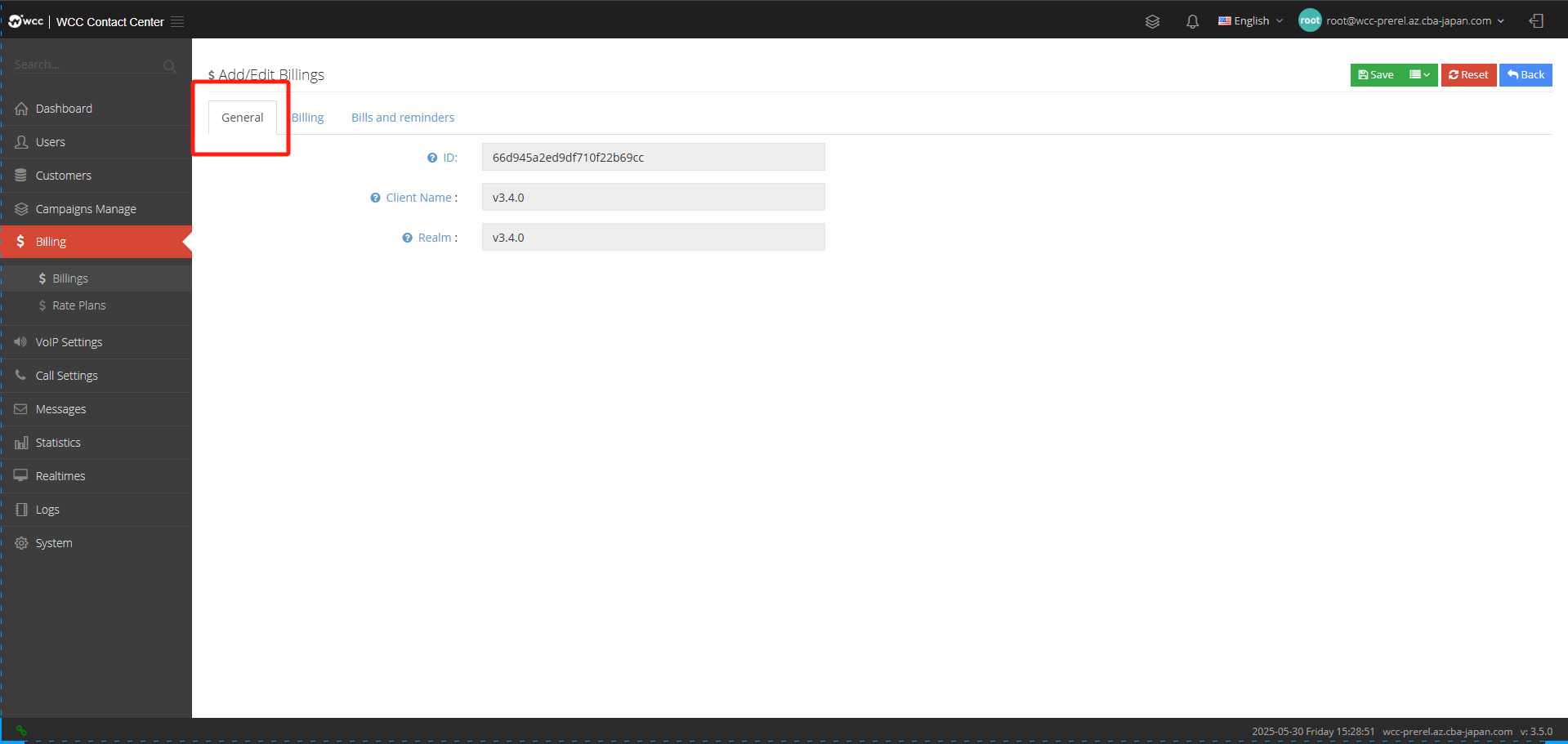
Task: Open Dashboard in the sidebar
Action: point(96,109)
